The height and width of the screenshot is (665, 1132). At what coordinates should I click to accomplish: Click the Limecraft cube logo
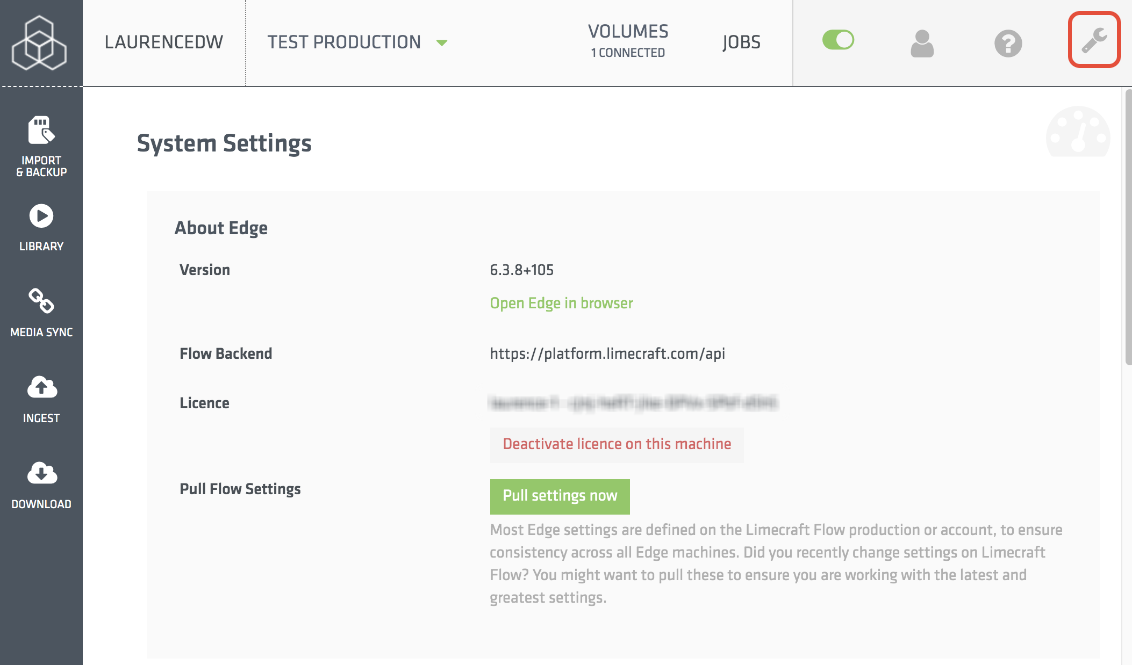click(x=40, y=43)
